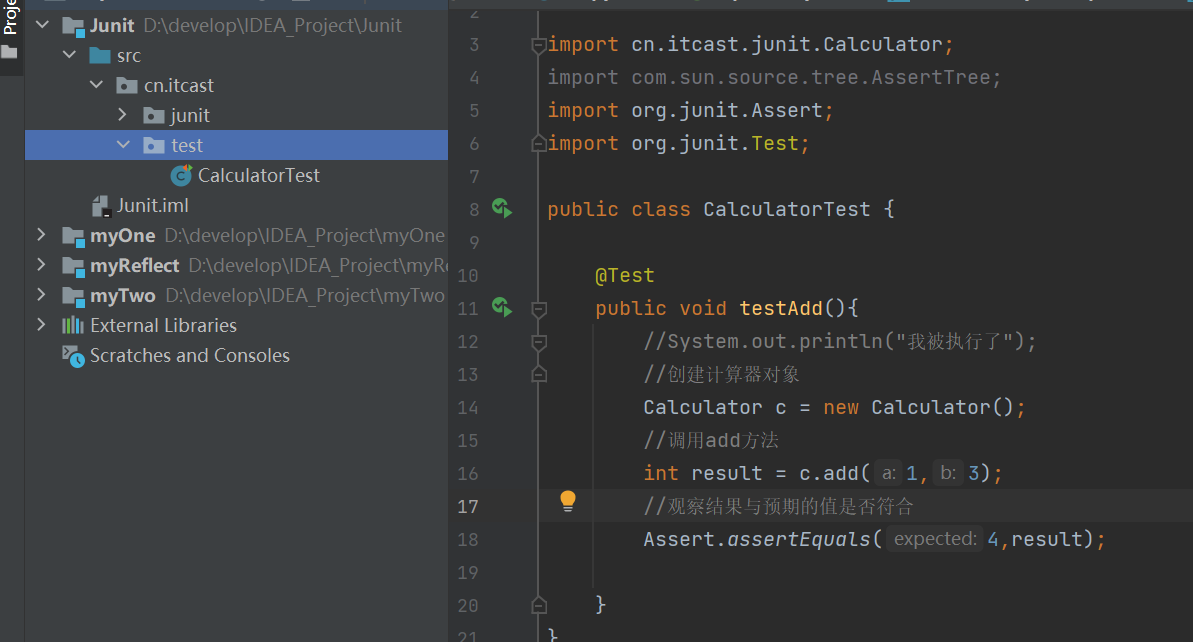Click the run test icon beside testAdd
The image size is (1193, 642).
click(x=501, y=307)
